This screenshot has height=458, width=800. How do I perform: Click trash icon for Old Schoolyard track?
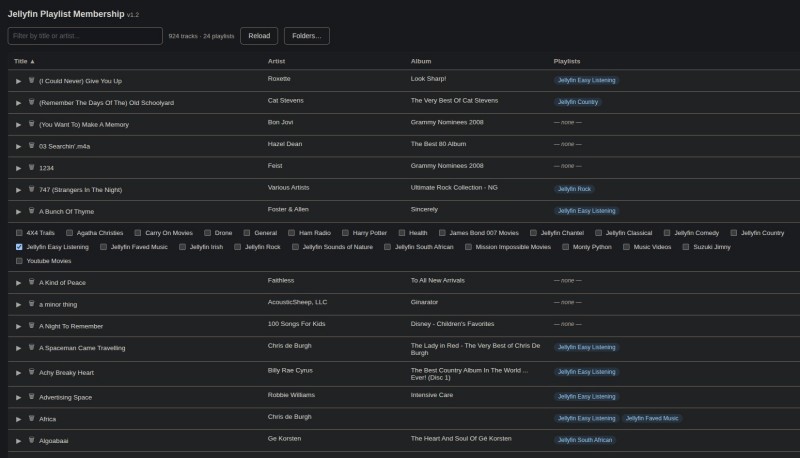[32, 102]
